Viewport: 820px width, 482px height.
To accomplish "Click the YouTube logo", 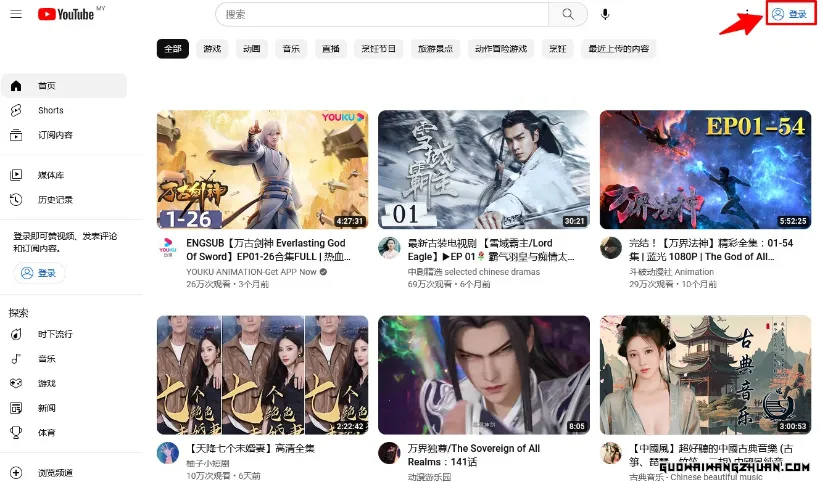I will [66, 14].
